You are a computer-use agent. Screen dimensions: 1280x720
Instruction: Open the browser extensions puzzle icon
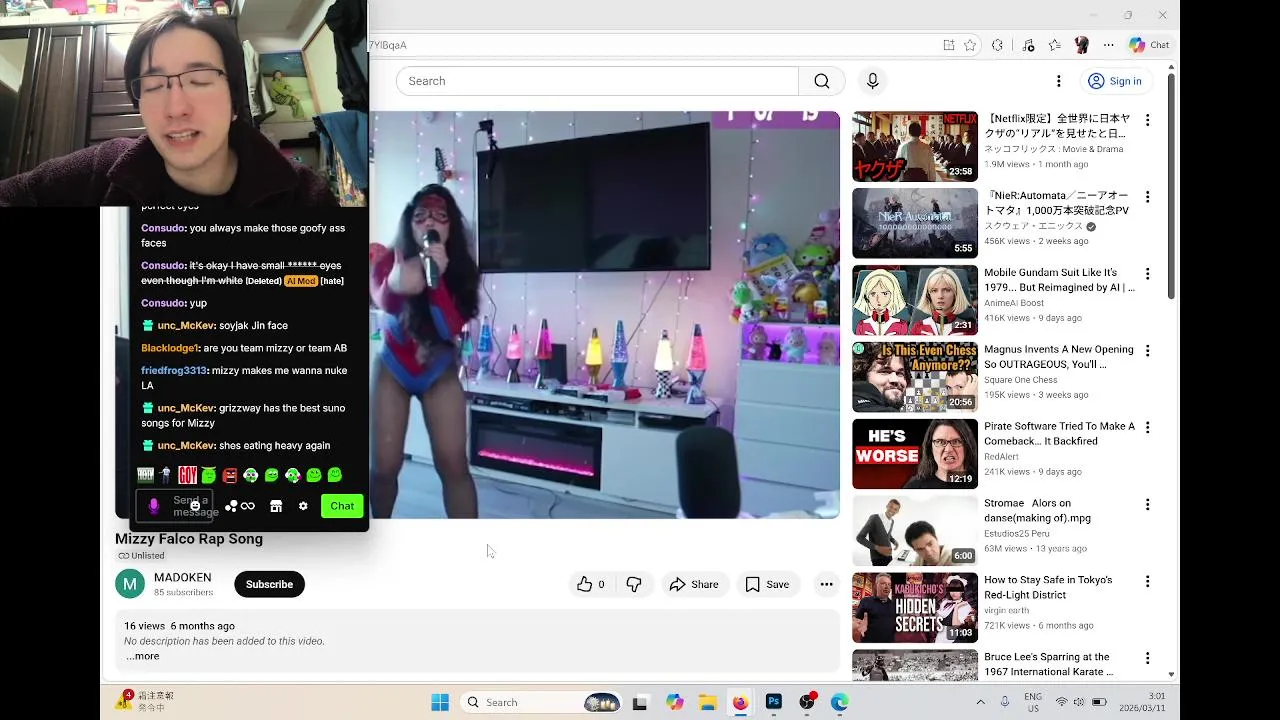[x=997, y=45]
